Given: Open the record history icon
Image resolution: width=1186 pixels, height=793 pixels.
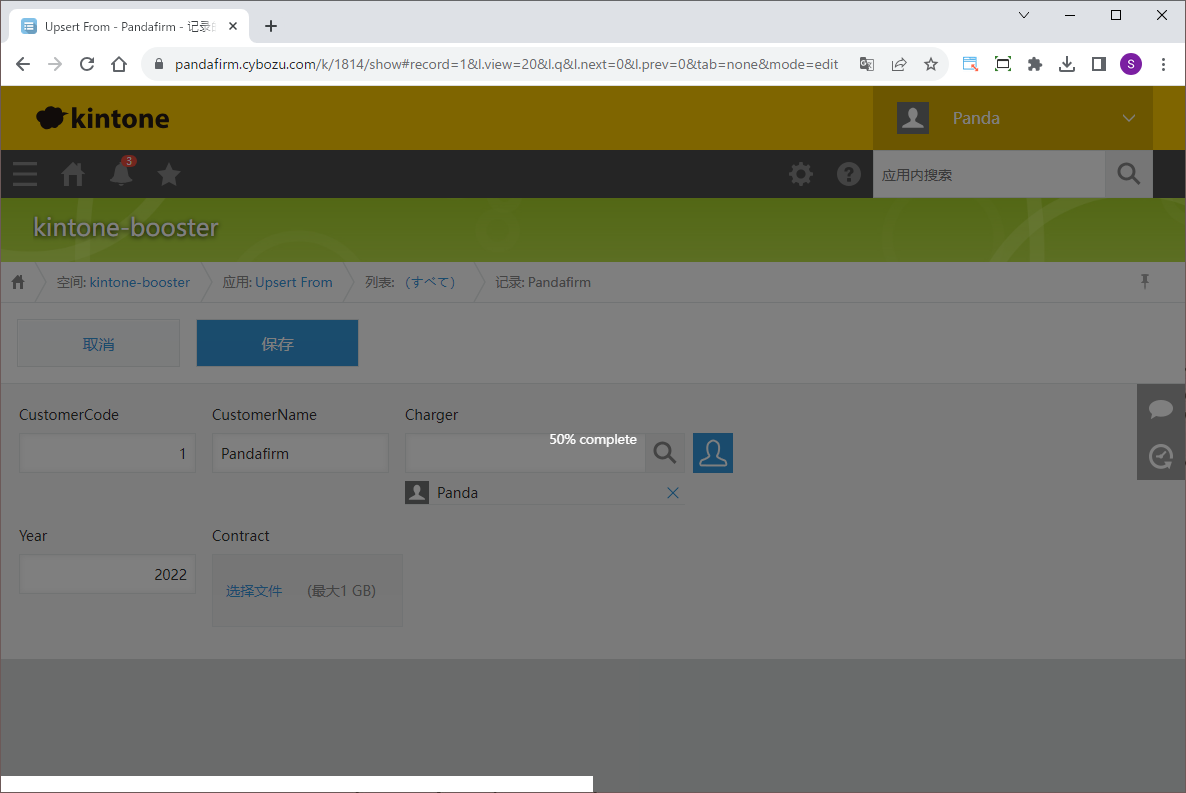Looking at the screenshot, I should click(1161, 456).
